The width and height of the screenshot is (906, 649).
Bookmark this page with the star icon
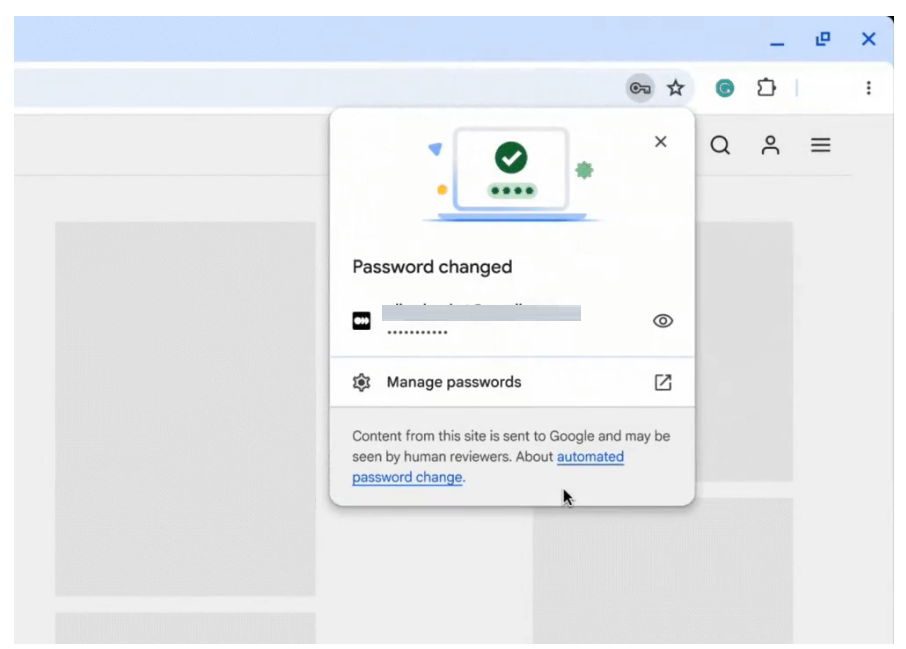(x=675, y=88)
